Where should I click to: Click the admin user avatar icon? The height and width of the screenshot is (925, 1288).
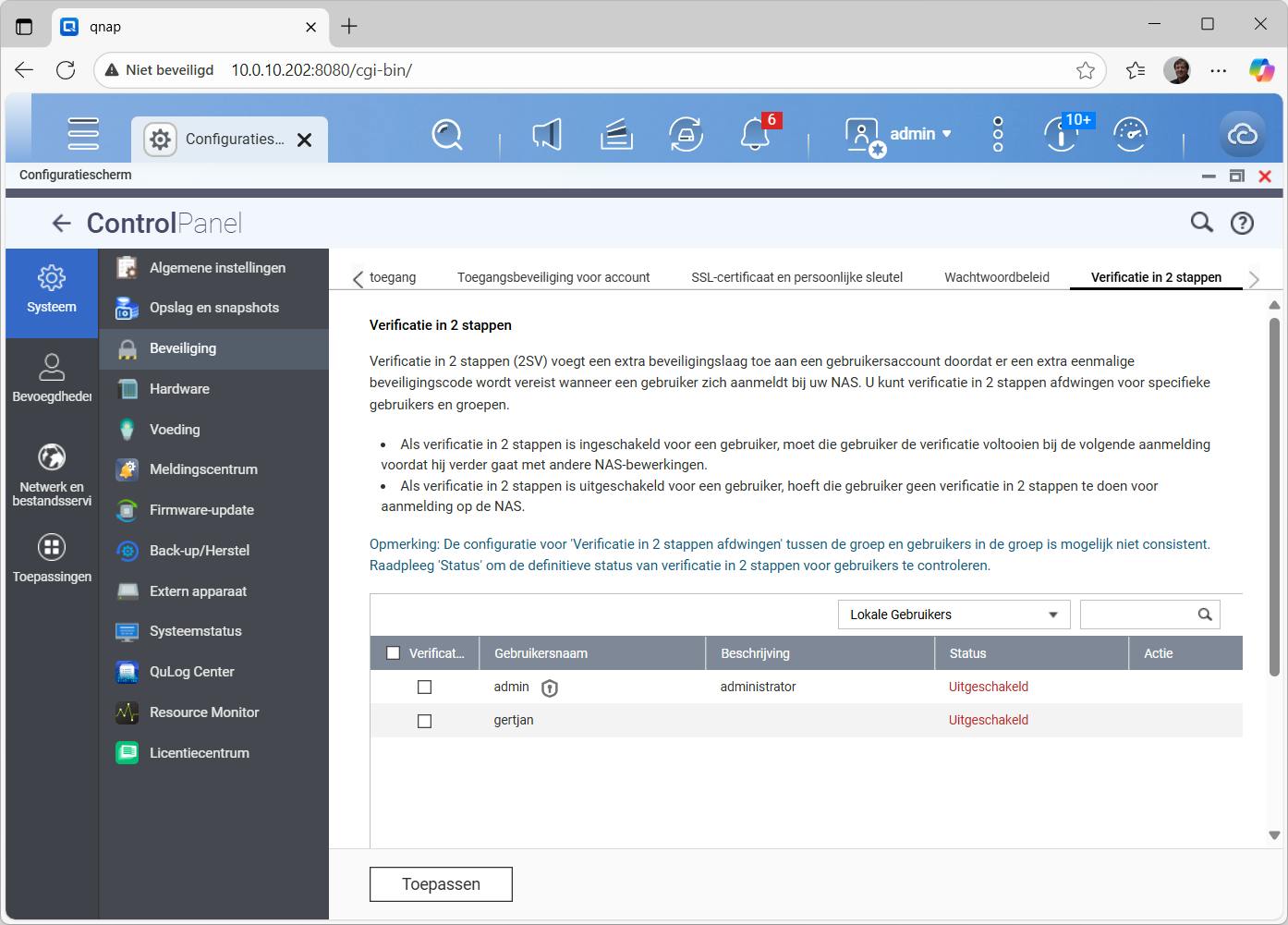tap(863, 136)
